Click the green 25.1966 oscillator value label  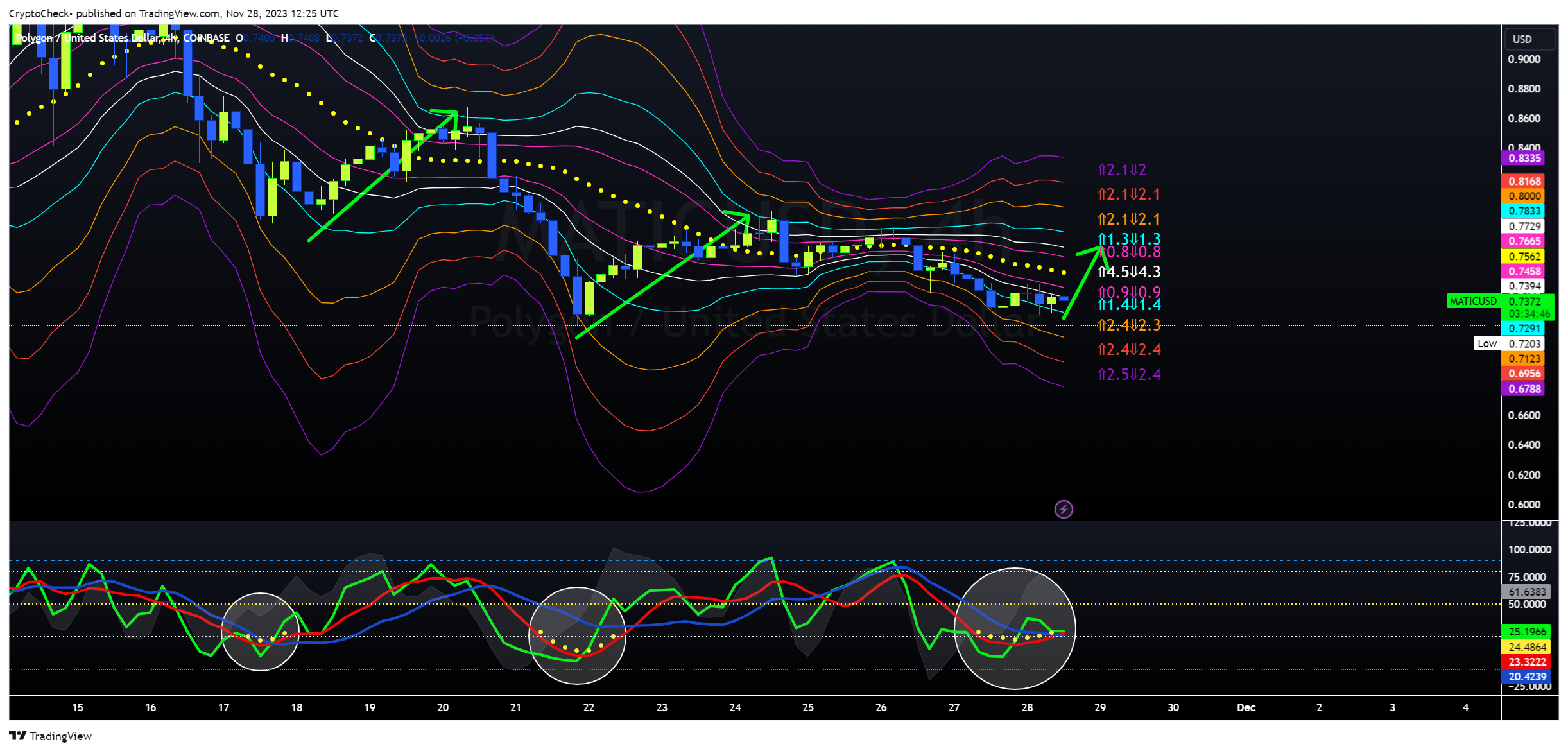tap(1526, 632)
